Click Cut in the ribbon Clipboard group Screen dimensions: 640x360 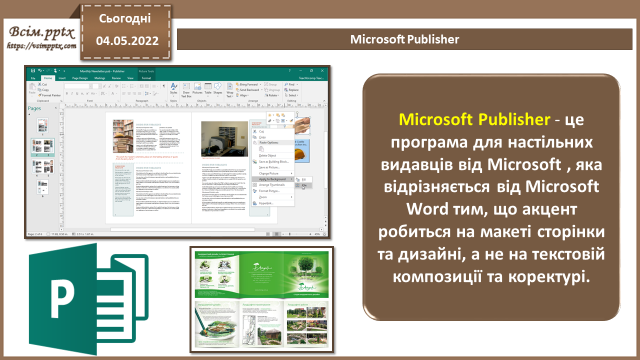pyautogui.click(x=43, y=84)
